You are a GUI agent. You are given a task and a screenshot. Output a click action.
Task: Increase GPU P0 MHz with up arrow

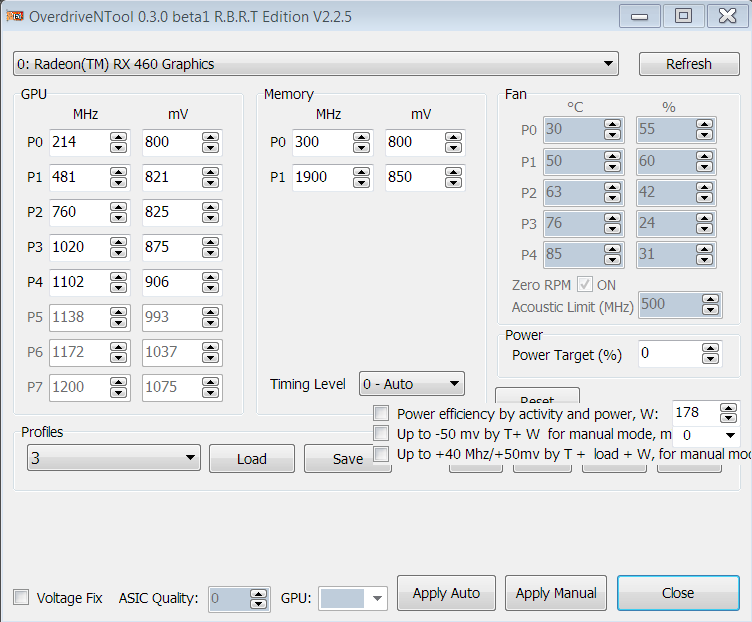[x=118, y=137]
